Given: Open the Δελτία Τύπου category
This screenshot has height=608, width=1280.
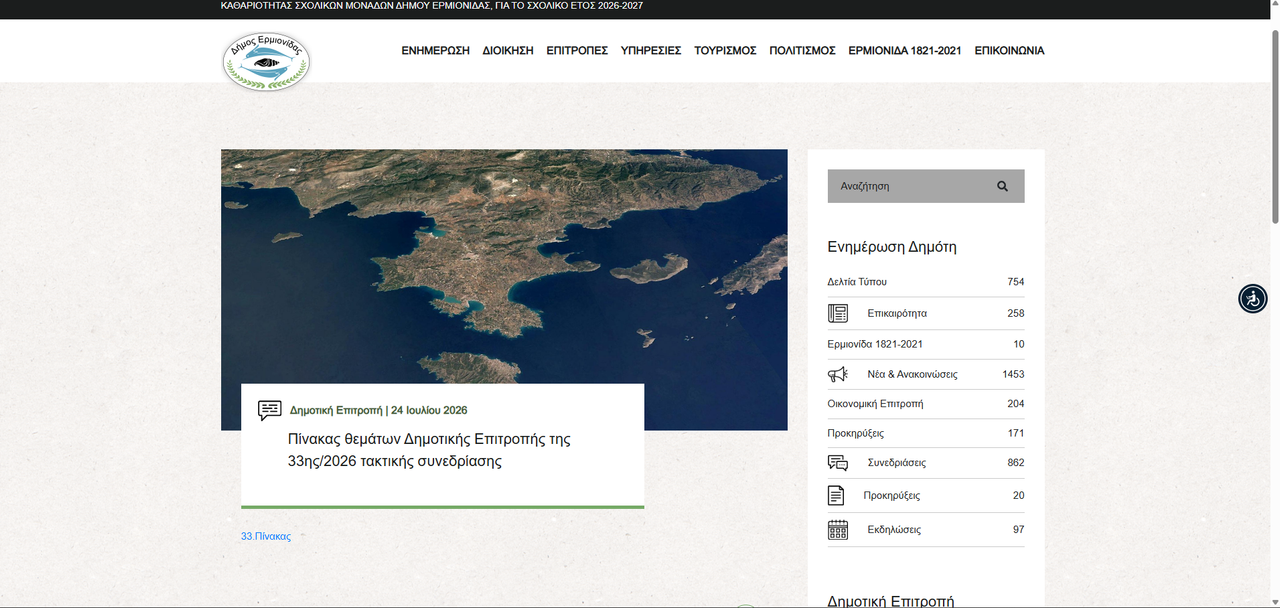Looking at the screenshot, I should point(857,282).
